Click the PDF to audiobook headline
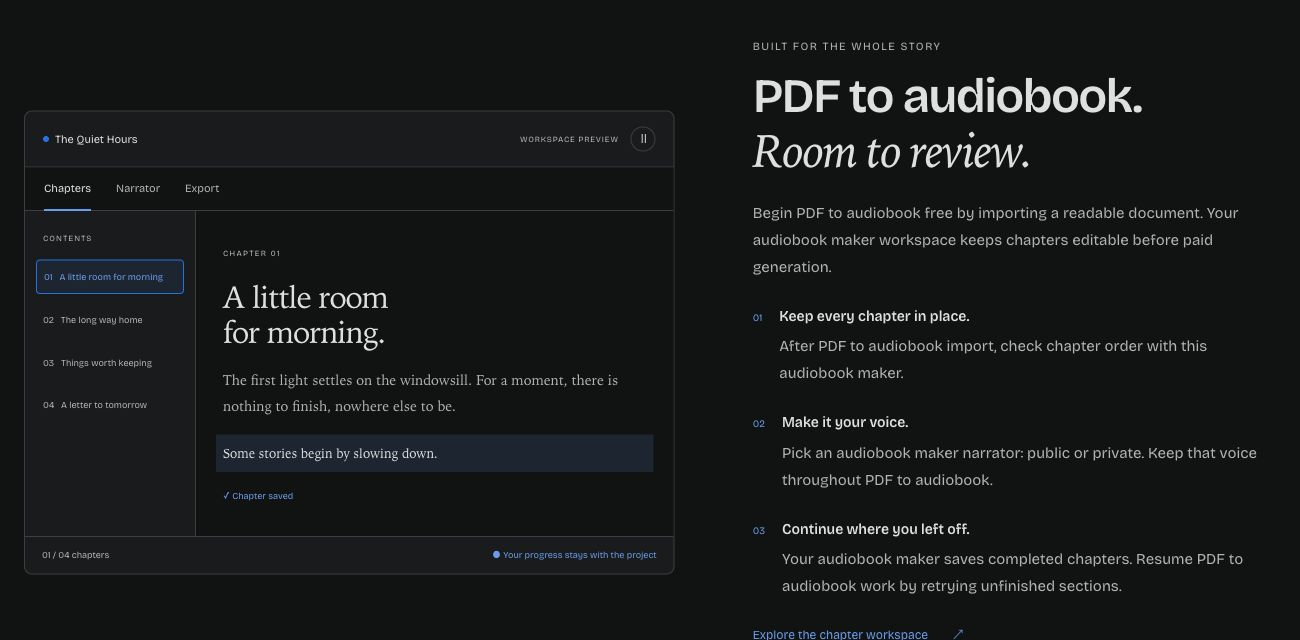Image resolution: width=1300 pixels, height=640 pixels. [x=947, y=96]
